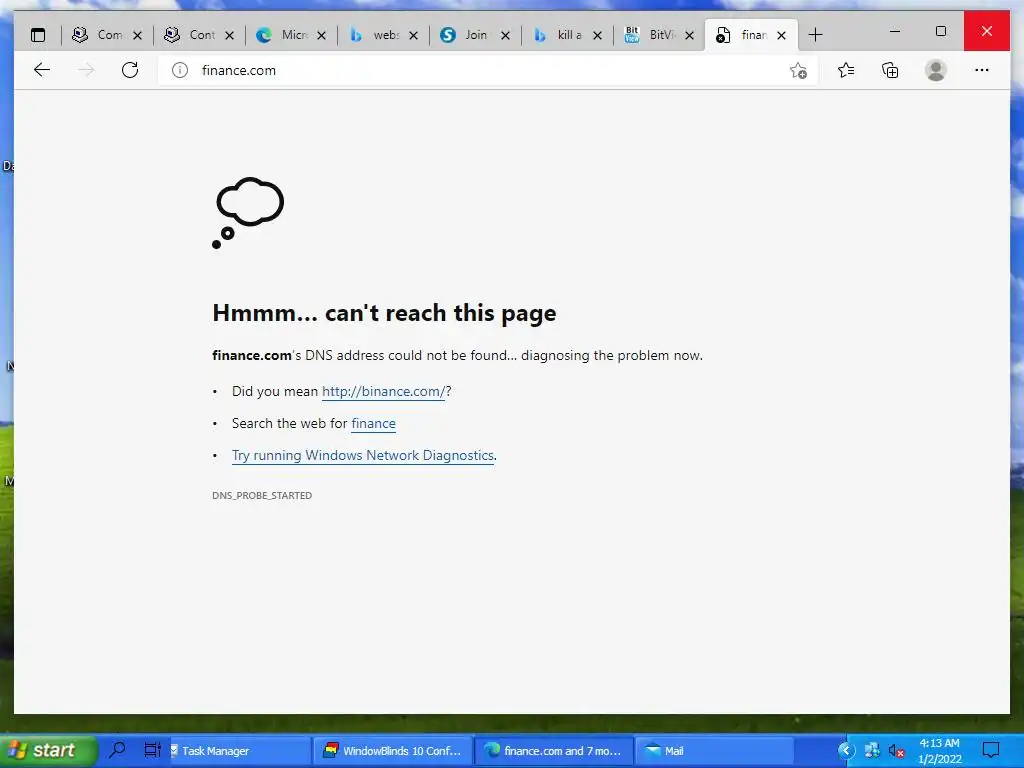The image size is (1024, 768).
Task: Open Task View icon on taskbar
Action: (x=152, y=750)
